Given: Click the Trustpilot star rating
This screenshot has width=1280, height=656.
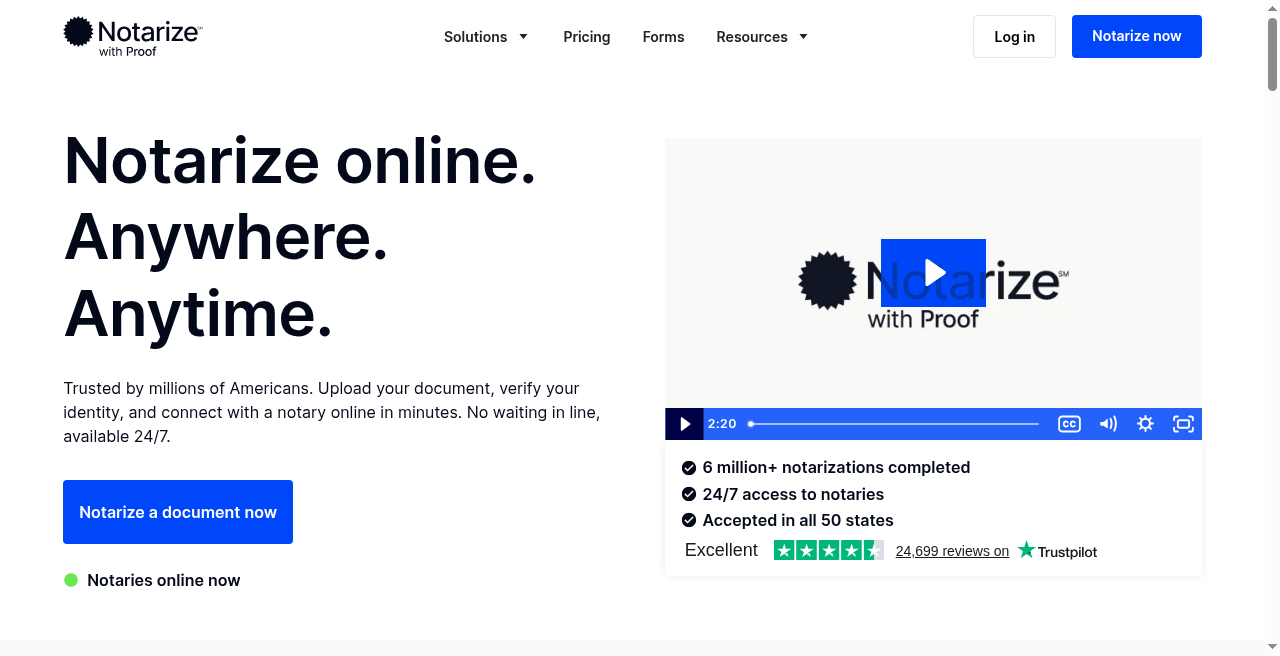Looking at the screenshot, I should click(829, 550).
